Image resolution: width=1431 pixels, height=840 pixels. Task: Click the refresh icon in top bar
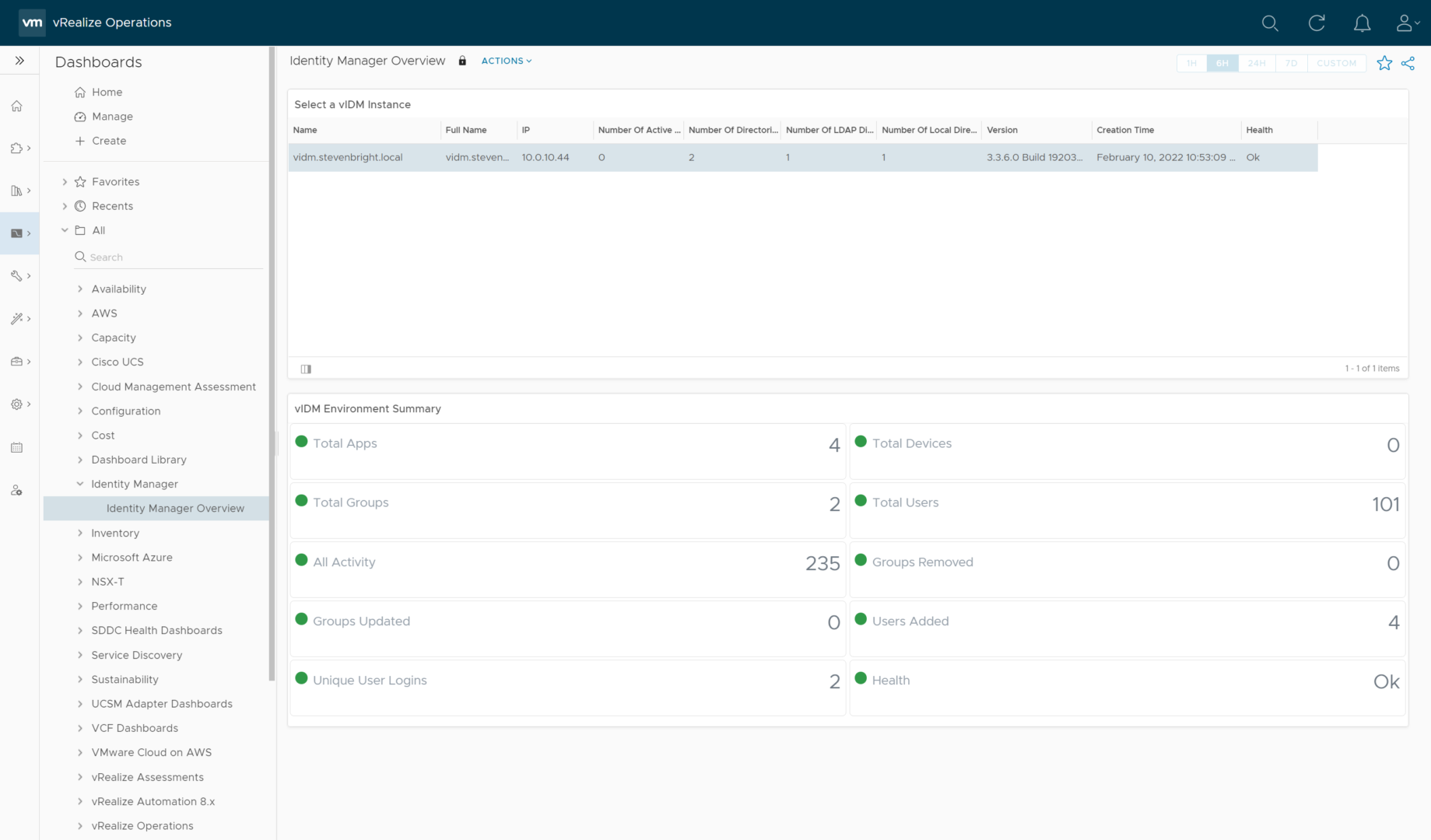1317,23
